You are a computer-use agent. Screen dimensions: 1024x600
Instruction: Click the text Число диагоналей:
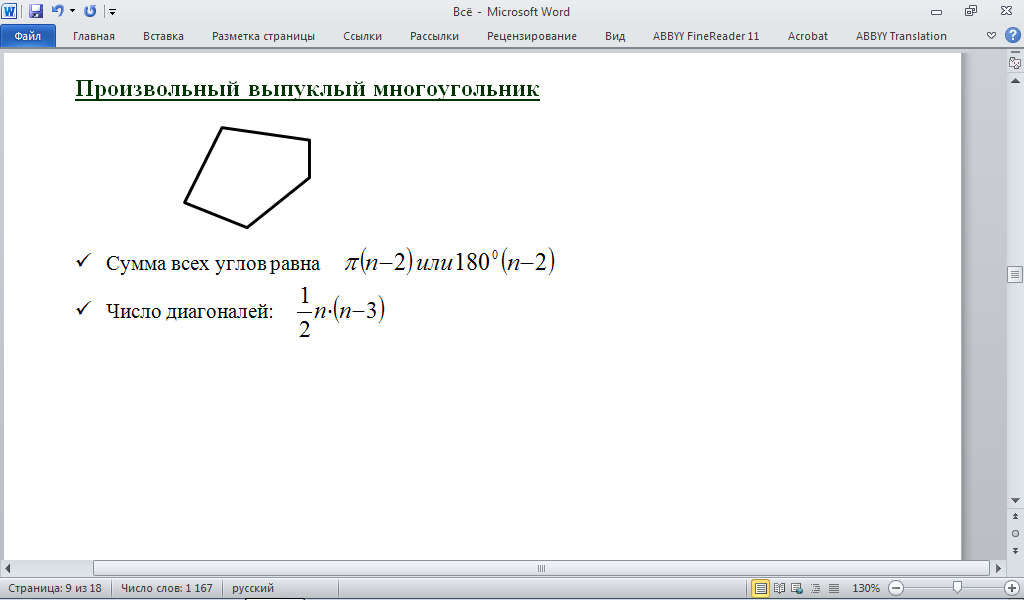tap(189, 311)
